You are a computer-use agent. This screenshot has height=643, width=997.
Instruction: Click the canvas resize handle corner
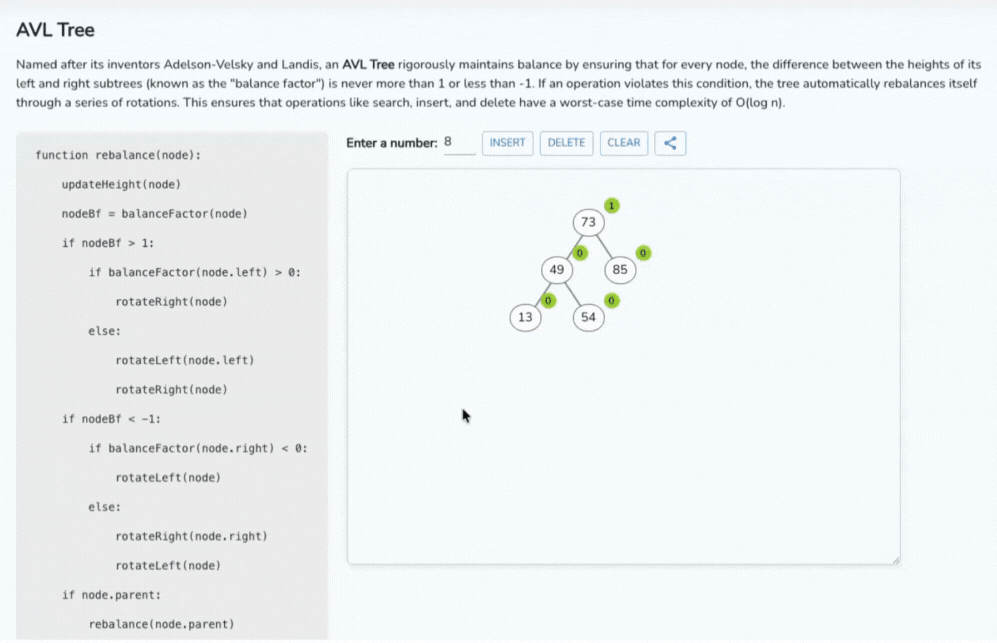click(x=894, y=559)
